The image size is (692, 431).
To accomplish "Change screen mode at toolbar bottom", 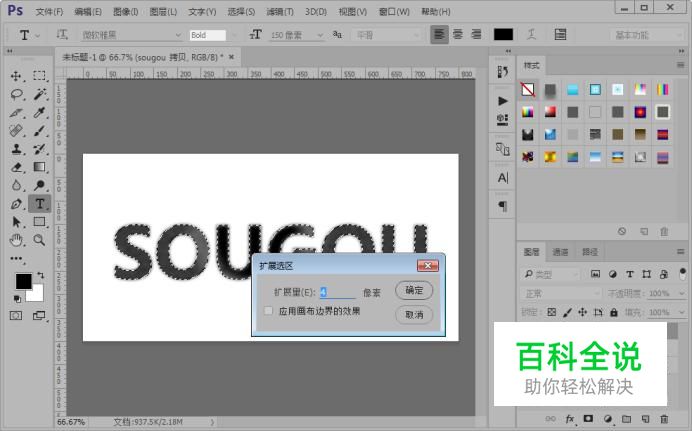I will [x=39, y=315].
